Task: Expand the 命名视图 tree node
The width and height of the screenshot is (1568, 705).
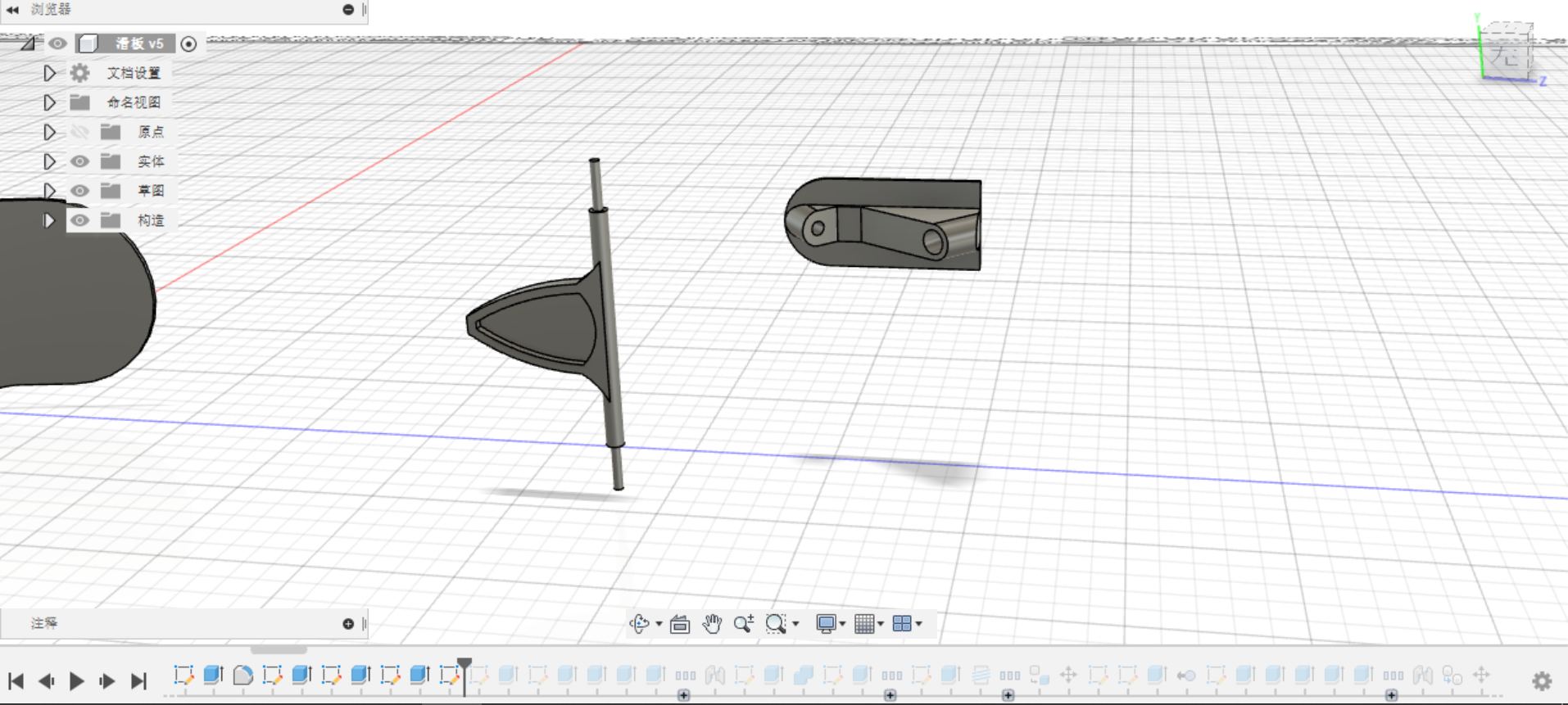Action: tap(49, 102)
